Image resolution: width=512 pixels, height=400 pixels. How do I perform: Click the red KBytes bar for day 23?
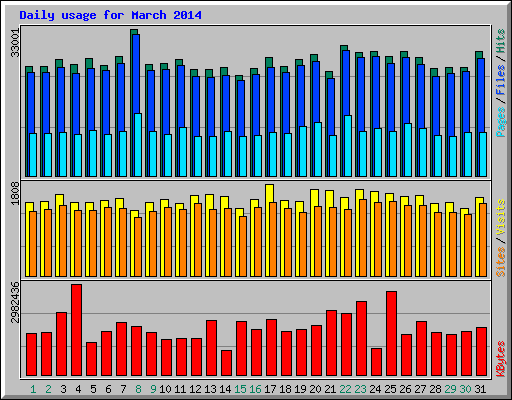361,339
